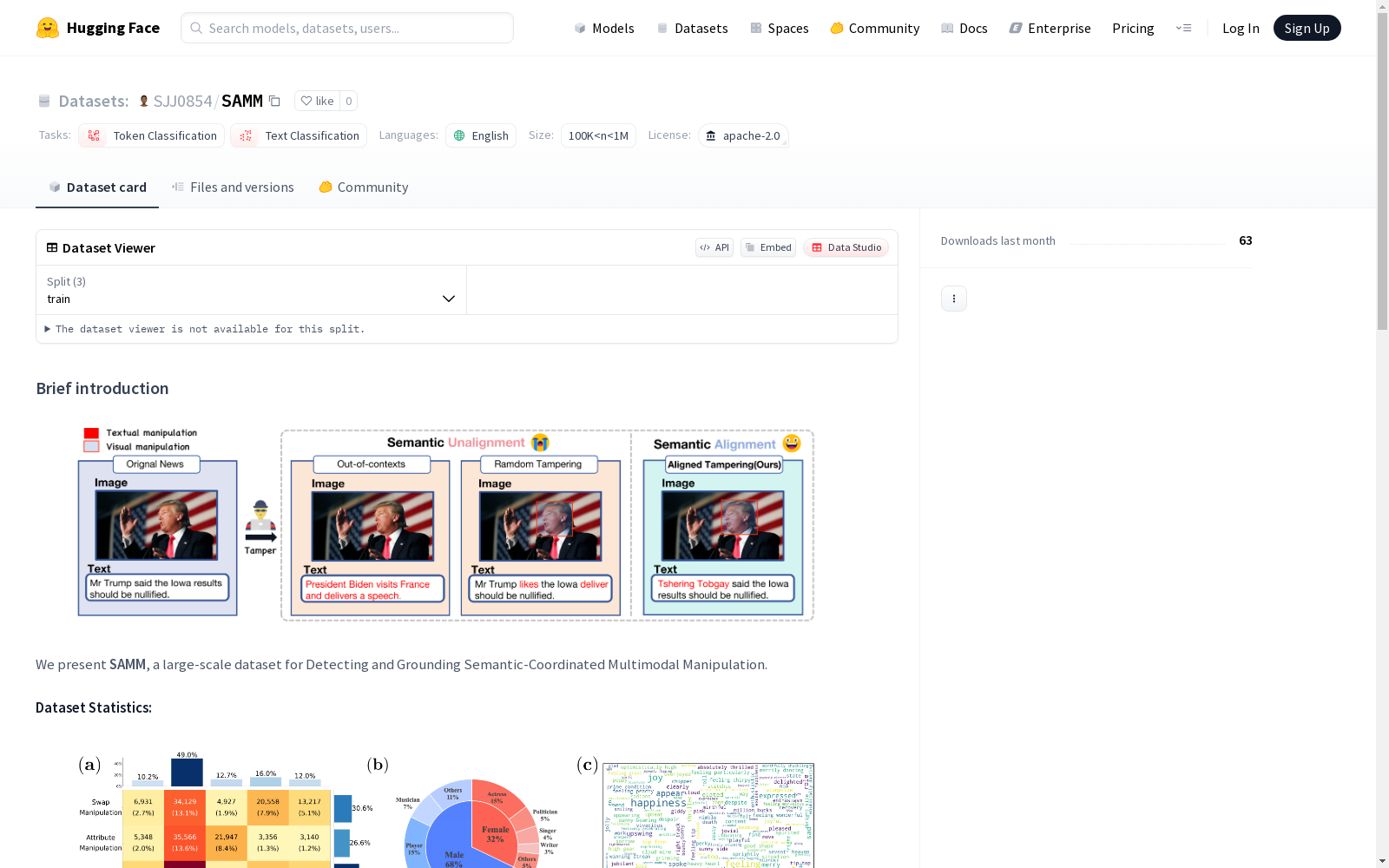Open the apache-2.0 license tag
The width and height of the screenshot is (1389, 868).
[743, 135]
